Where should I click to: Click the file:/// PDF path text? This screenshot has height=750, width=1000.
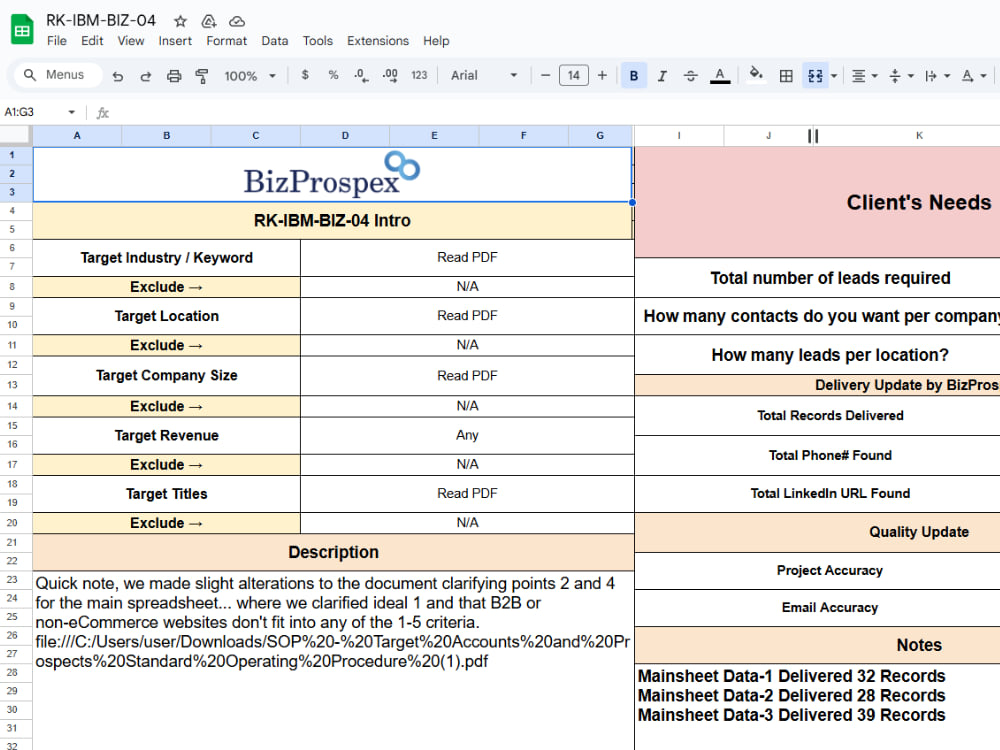[332, 651]
